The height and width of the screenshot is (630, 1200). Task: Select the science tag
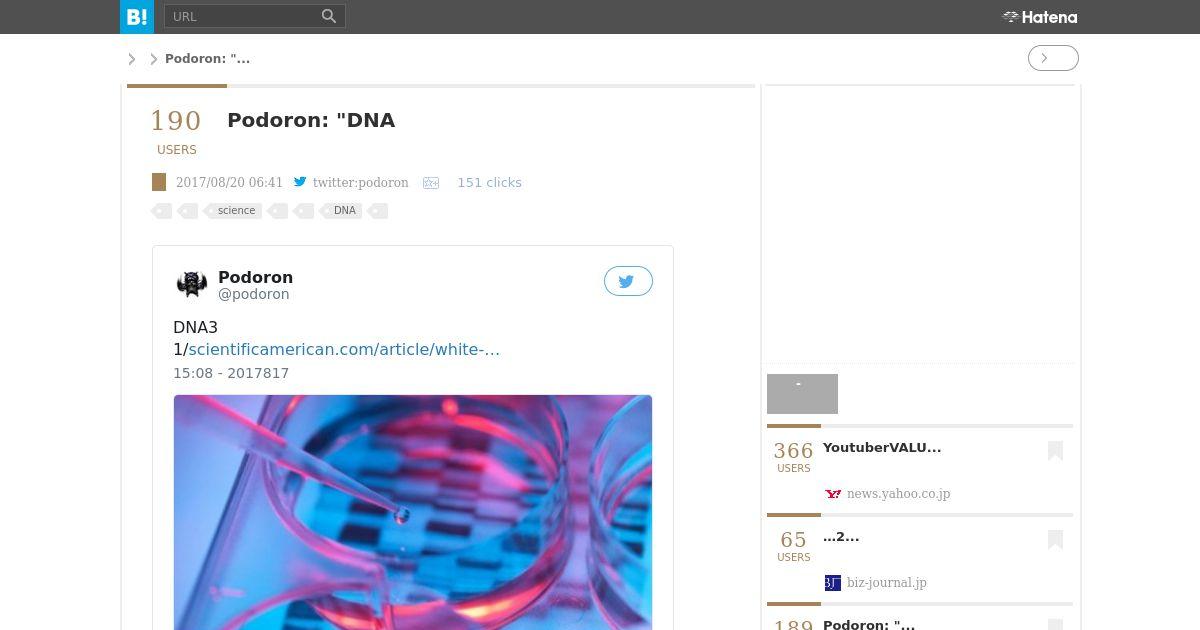coord(236,211)
